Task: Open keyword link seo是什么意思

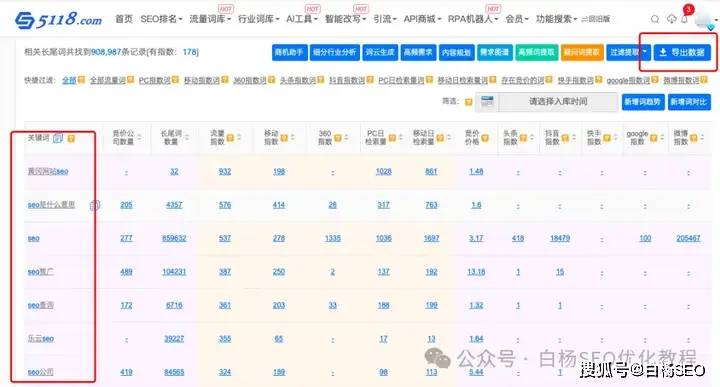Action: (x=51, y=205)
